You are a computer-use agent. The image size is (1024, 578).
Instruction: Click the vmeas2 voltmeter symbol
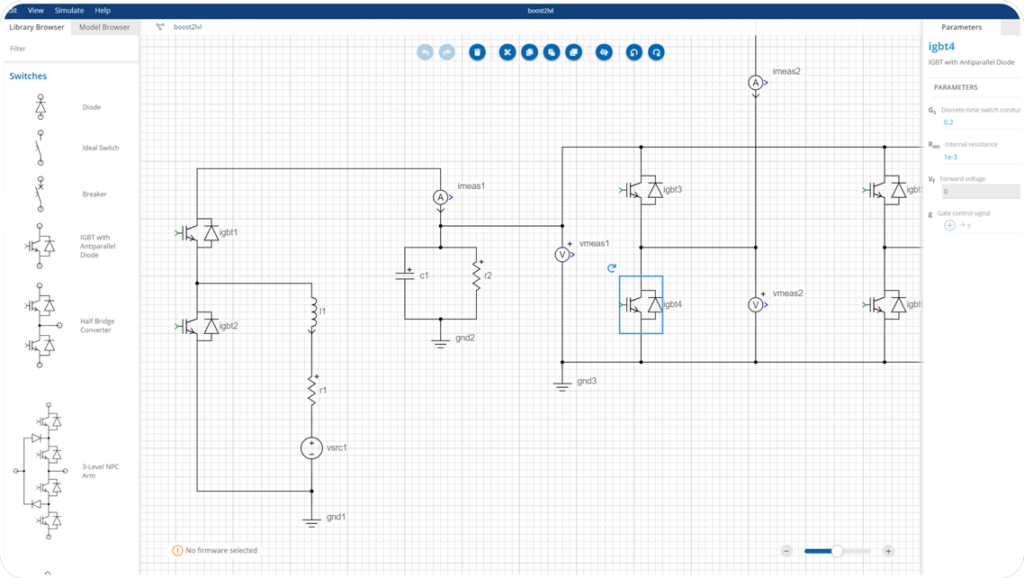tap(756, 305)
